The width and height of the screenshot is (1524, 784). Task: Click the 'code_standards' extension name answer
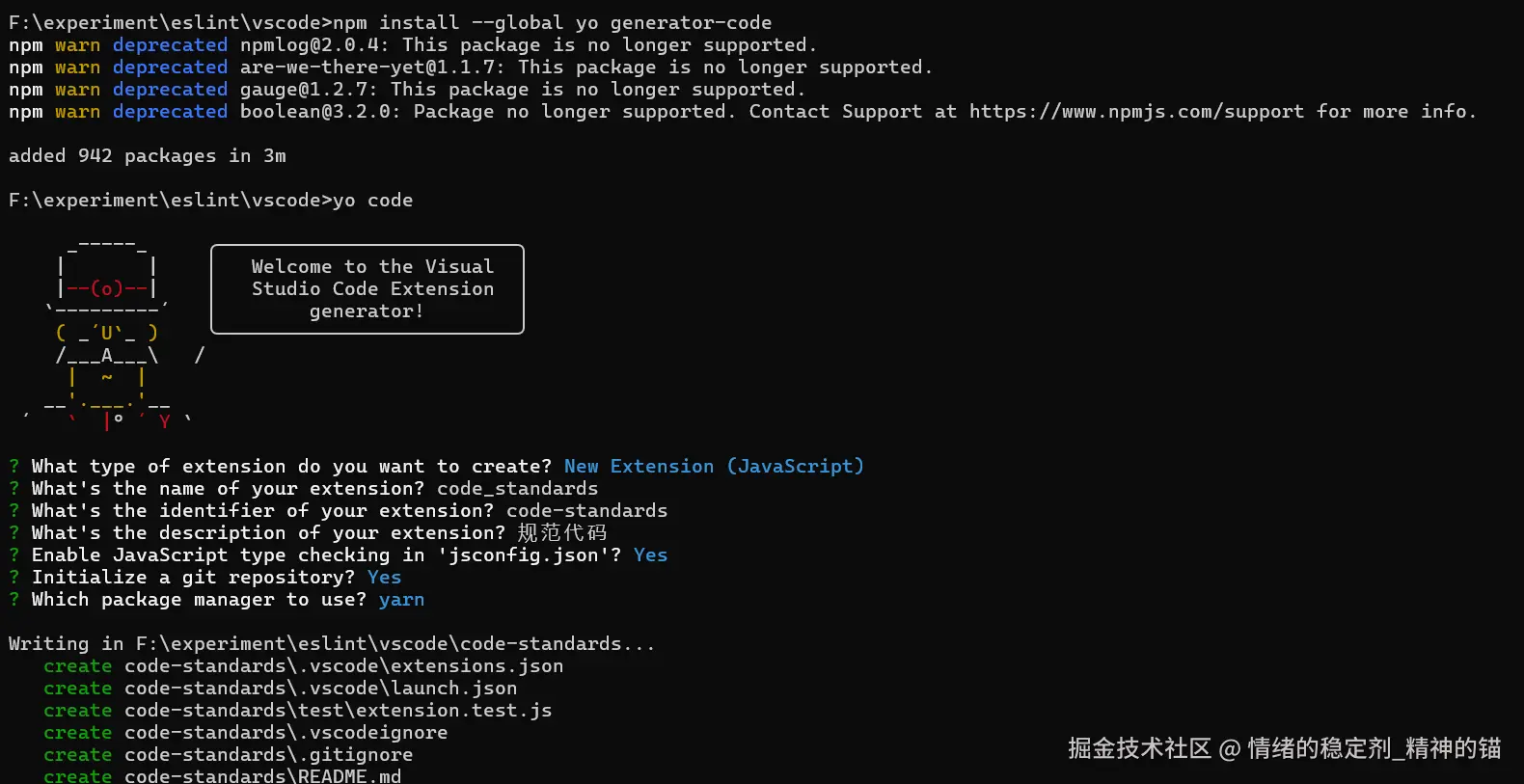[517, 489]
